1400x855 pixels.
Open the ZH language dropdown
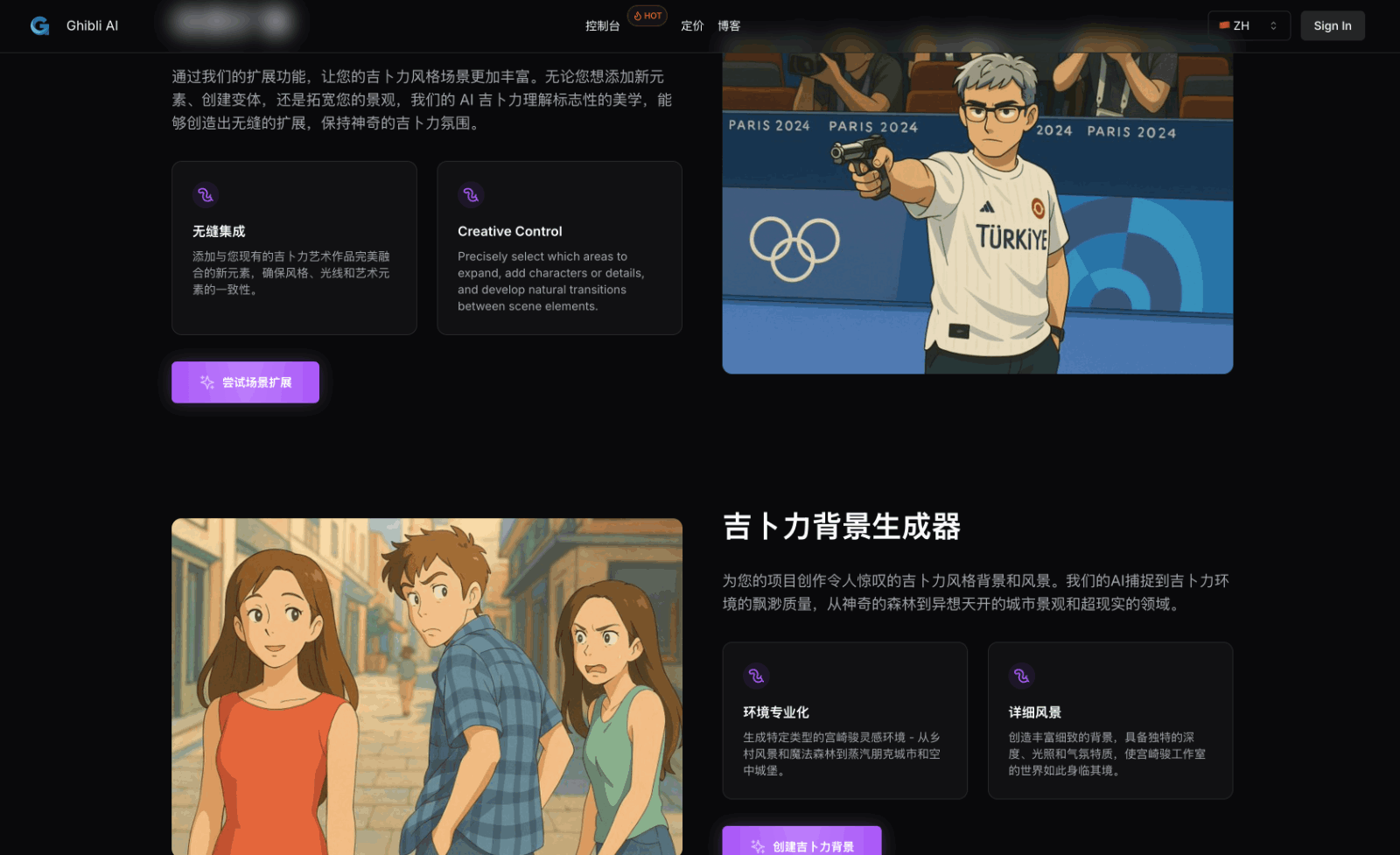(x=1249, y=26)
